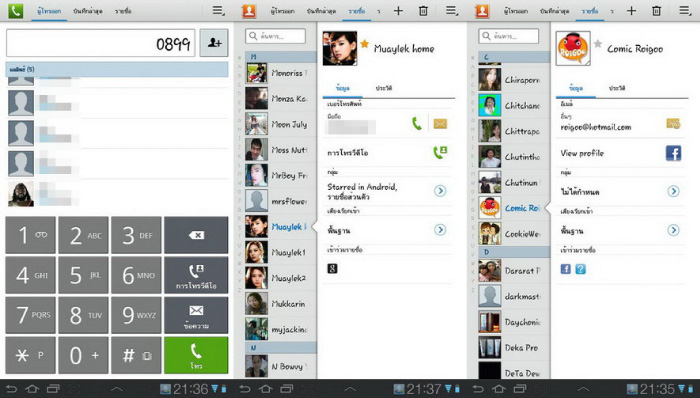
Task: Expand ringtone arrow in Muaylek home details
Action: click(440, 230)
